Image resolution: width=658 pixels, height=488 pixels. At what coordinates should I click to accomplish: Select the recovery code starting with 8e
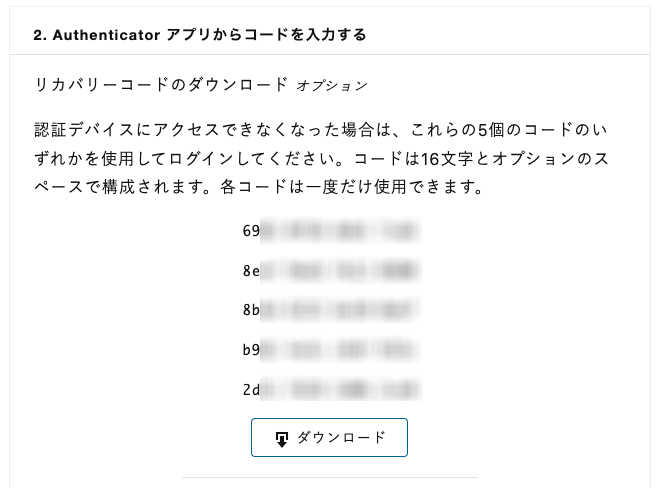coord(332,271)
